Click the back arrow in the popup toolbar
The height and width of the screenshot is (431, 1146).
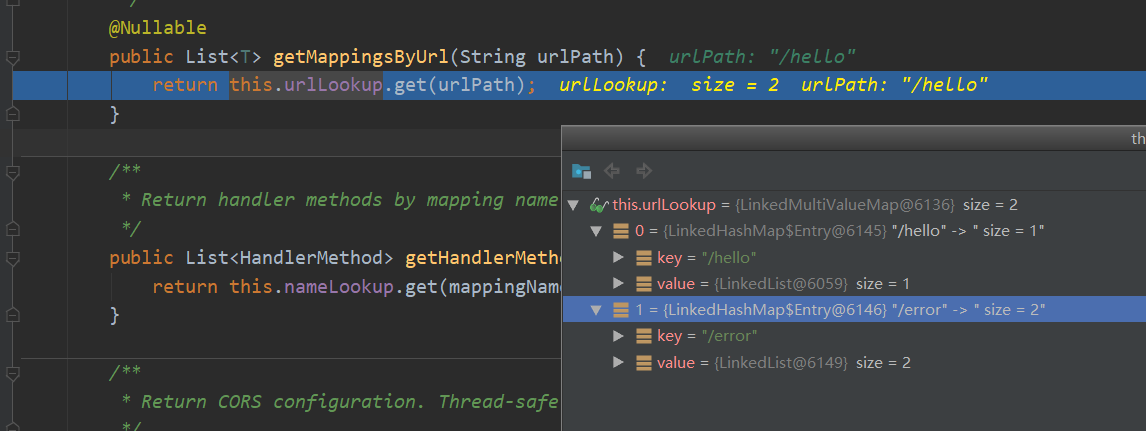pos(613,171)
